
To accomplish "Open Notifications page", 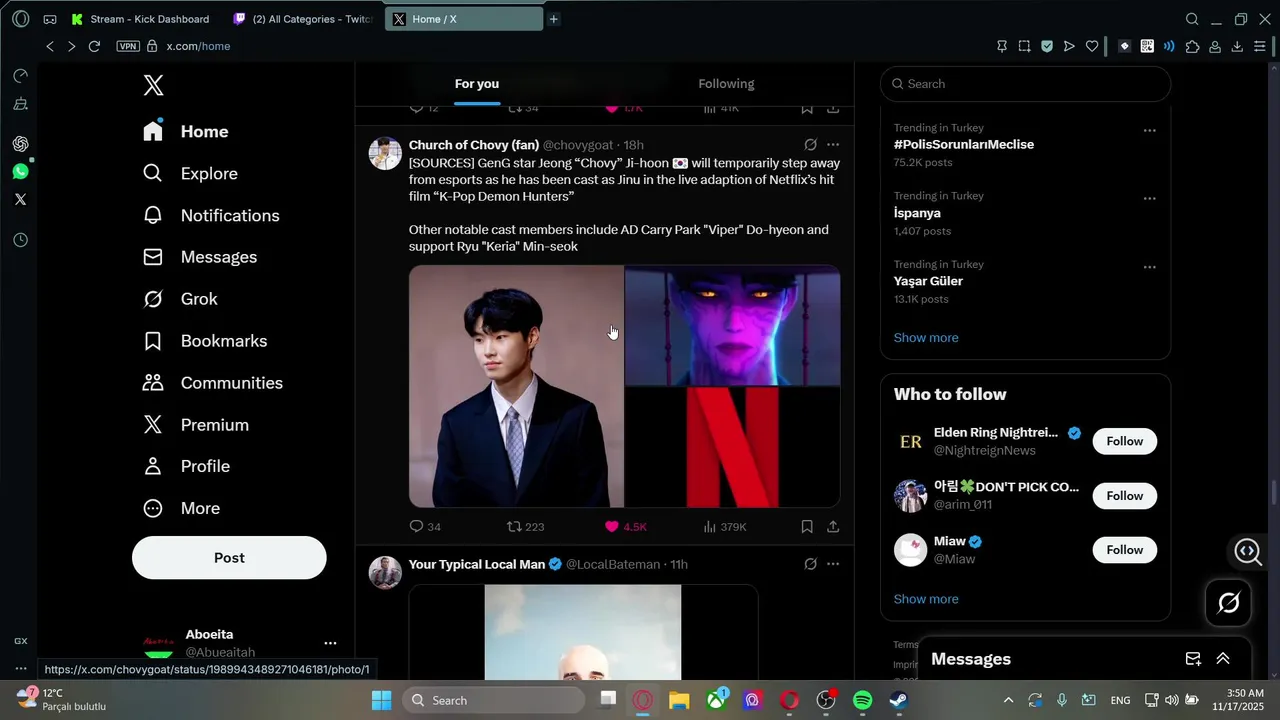I will pos(211,216).
